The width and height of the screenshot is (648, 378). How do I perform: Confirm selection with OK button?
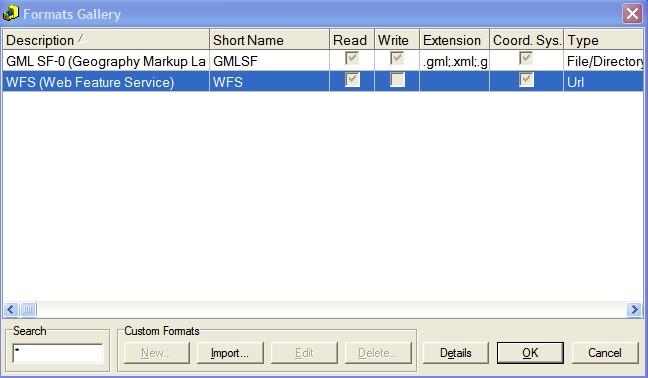tap(530, 353)
